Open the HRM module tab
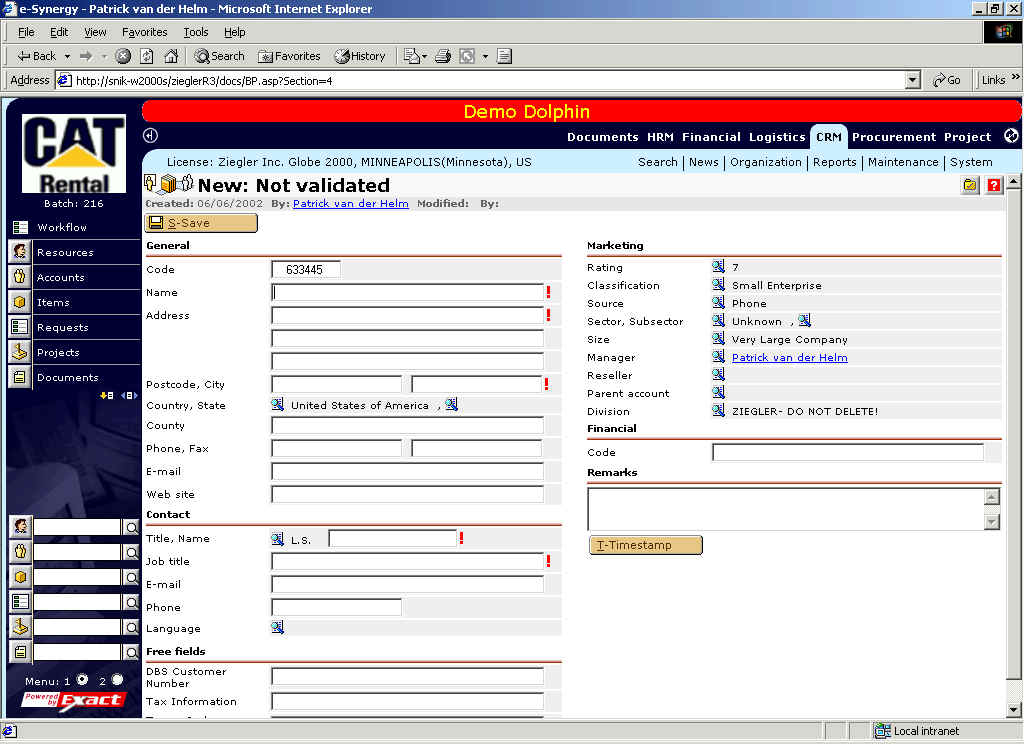 [x=660, y=137]
